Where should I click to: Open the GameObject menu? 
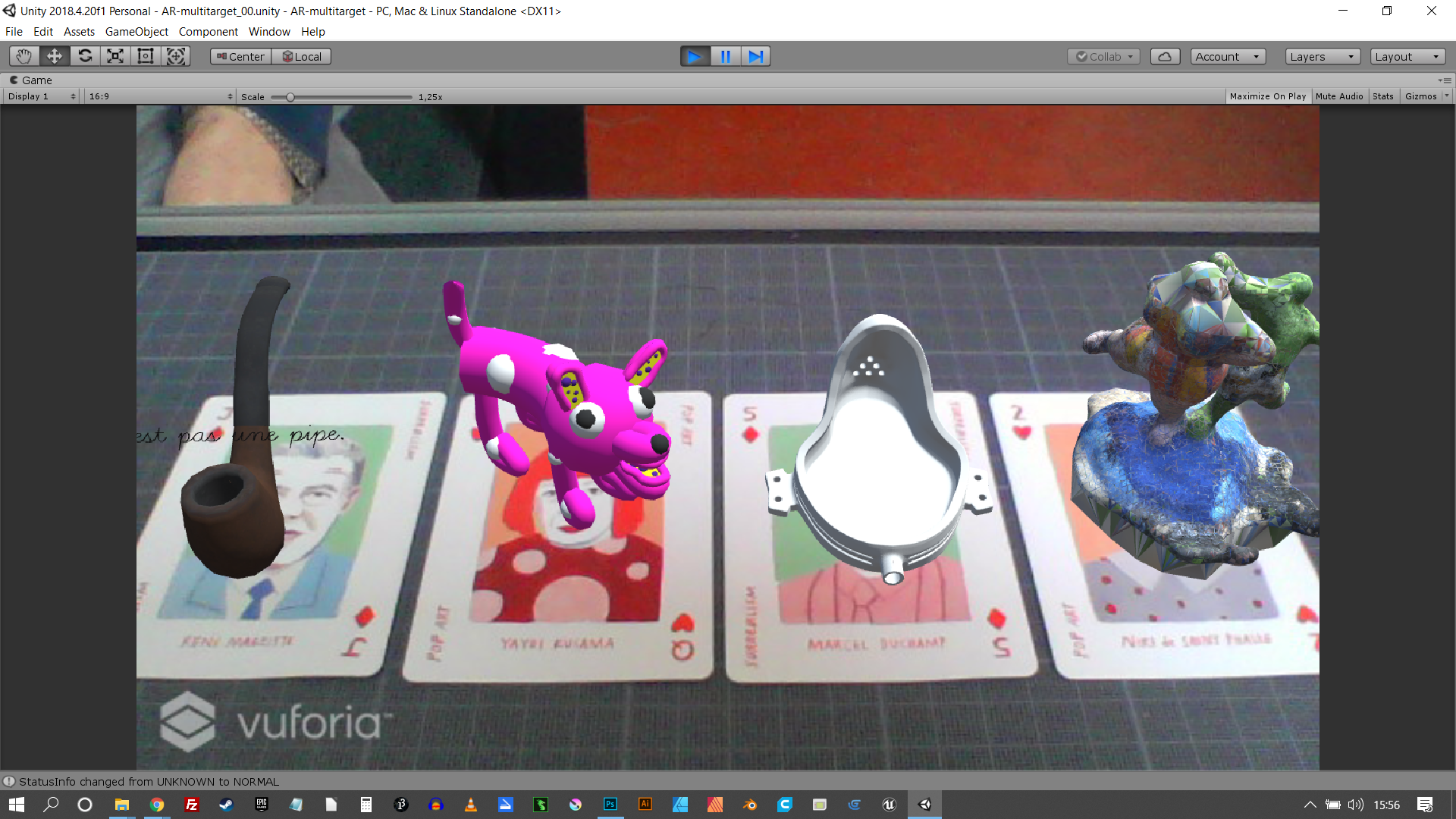click(136, 31)
